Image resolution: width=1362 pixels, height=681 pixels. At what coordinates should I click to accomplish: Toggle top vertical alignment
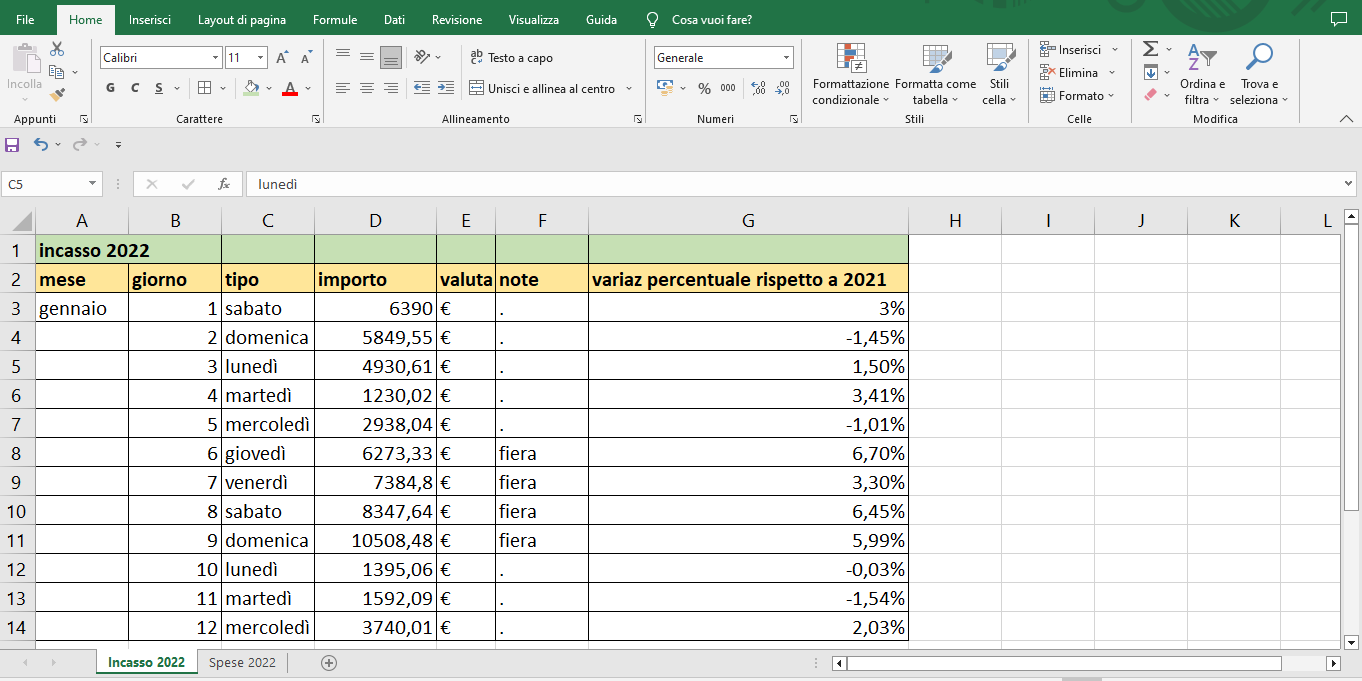tap(343, 57)
